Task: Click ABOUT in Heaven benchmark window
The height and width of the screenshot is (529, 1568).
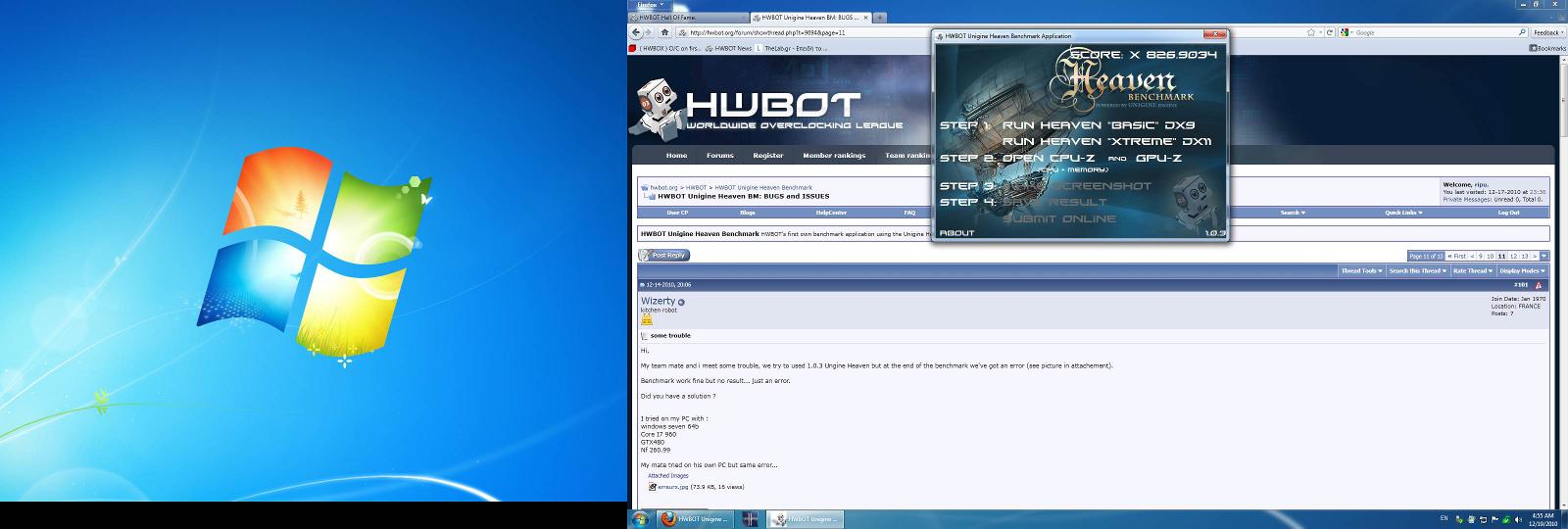Action: point(957,232)
